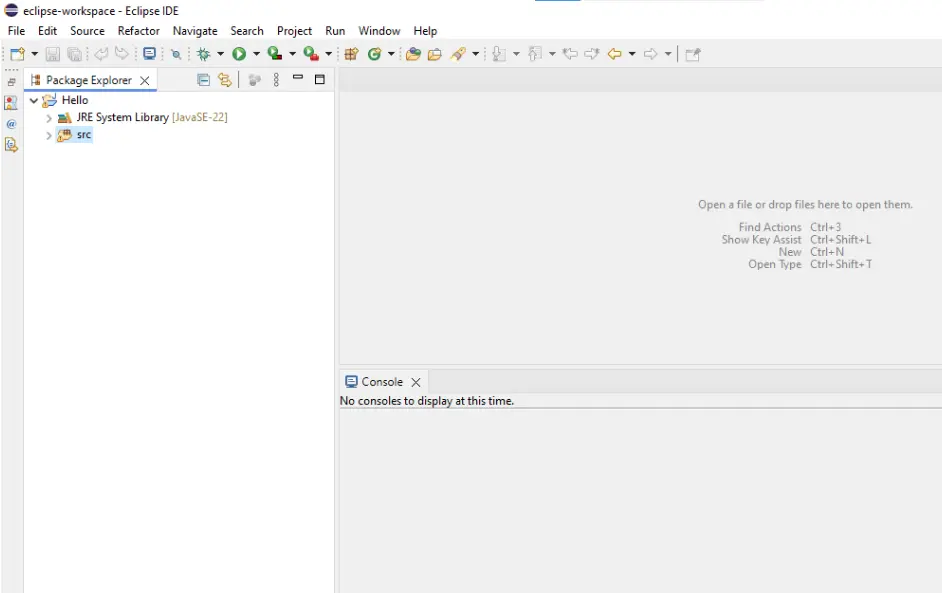Click the Pin Editor icon
Viewport: 942px width, 593px height.
693,54
